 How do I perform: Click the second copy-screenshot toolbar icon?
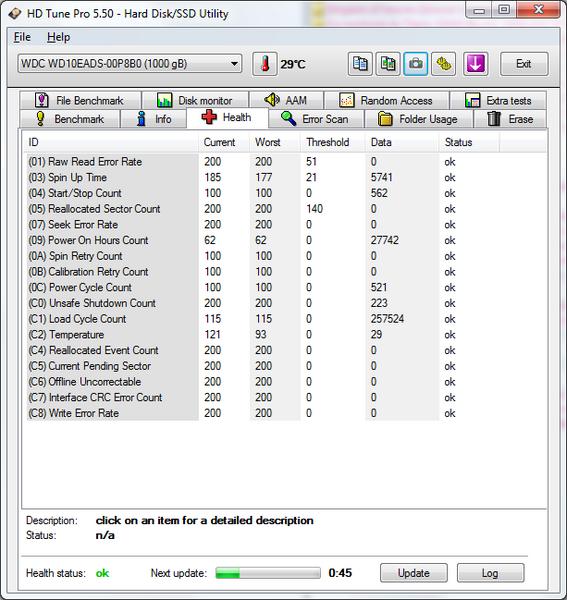coord(388,64)
